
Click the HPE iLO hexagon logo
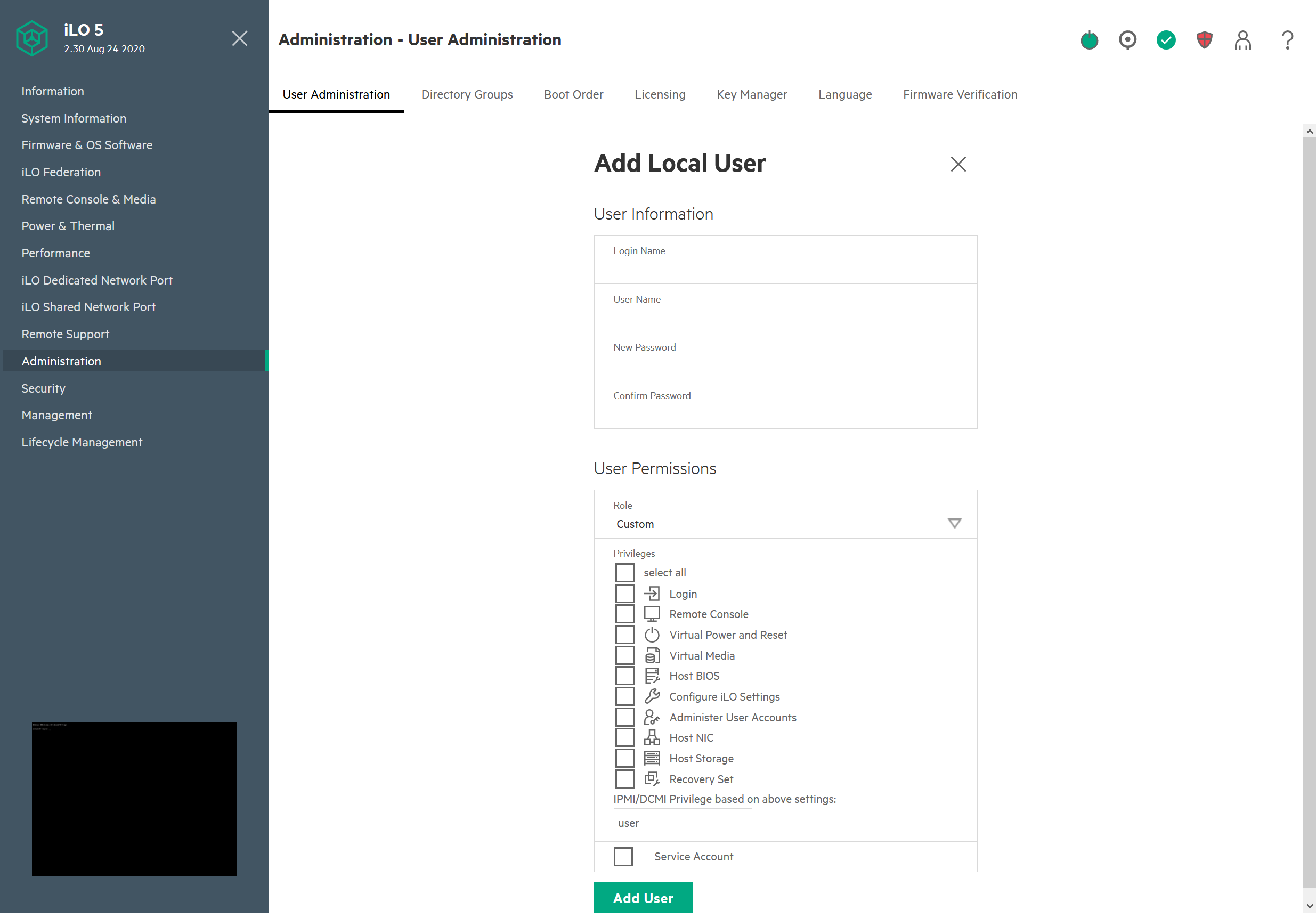click(x=32, y=38)
